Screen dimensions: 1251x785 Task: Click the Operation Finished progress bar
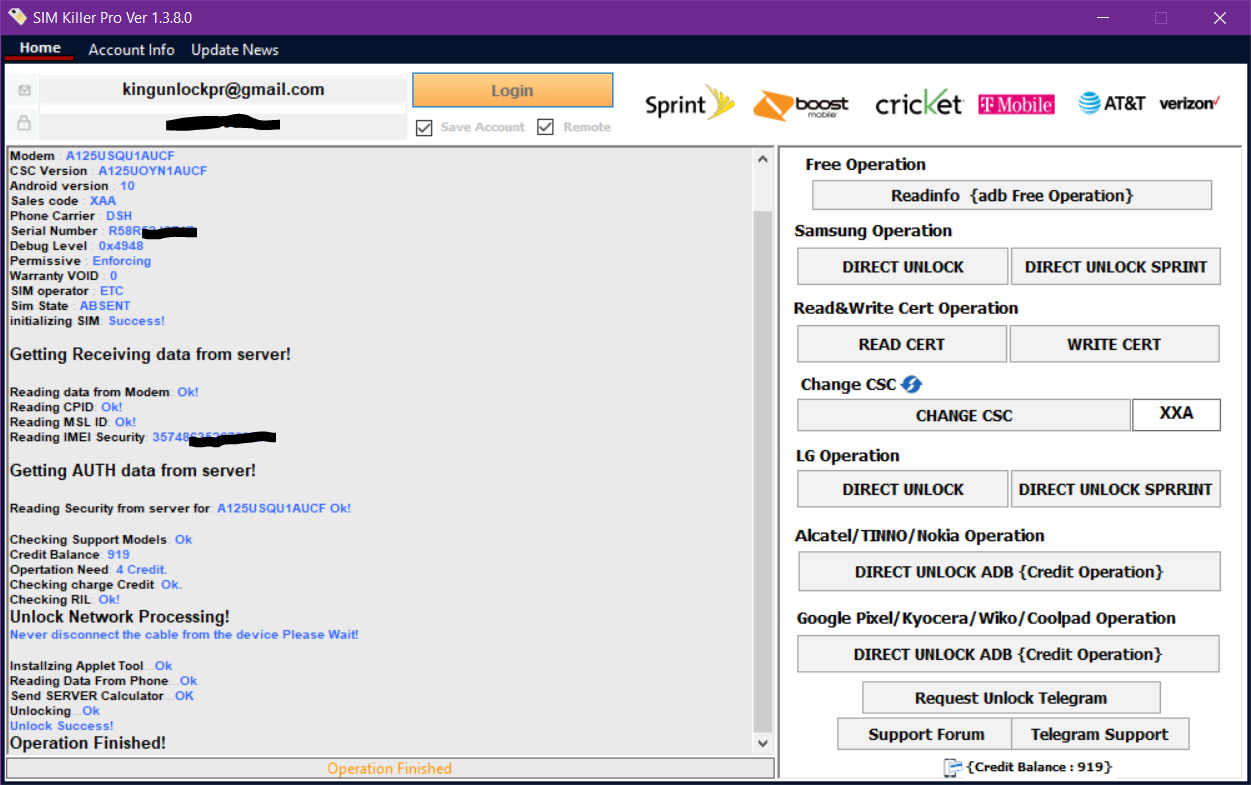click(x=390, y=768)
